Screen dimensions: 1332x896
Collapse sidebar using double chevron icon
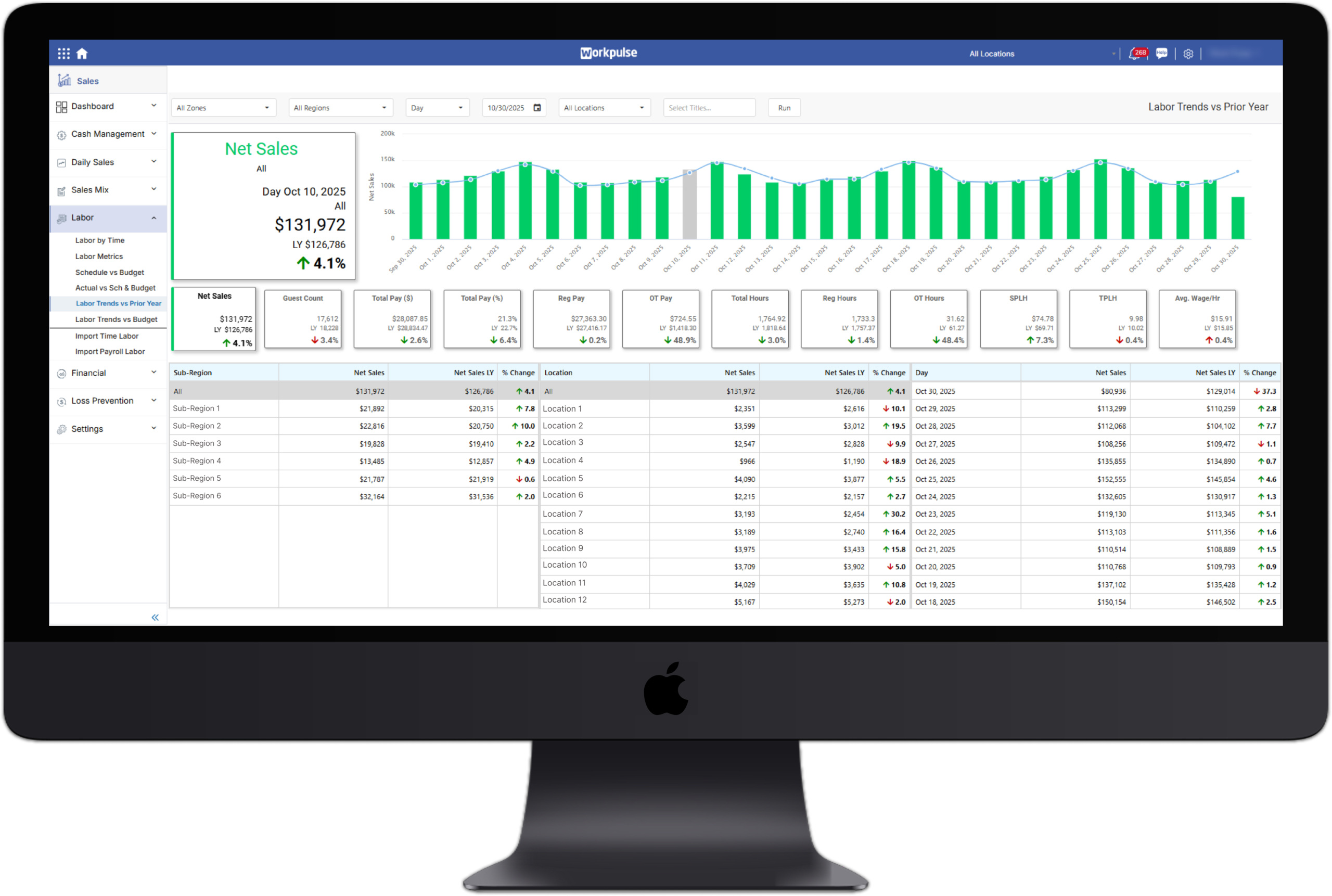(x=155, y=617)
